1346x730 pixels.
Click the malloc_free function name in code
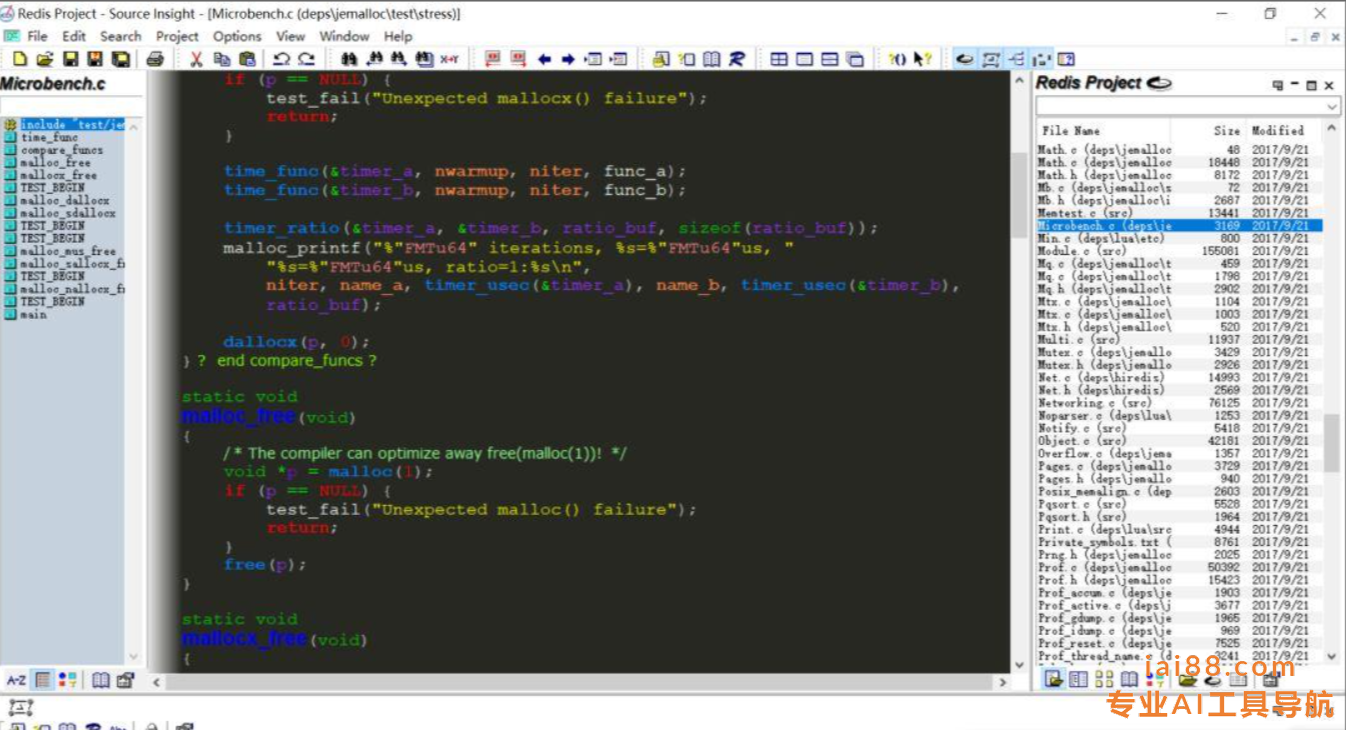tap(238, 415)
